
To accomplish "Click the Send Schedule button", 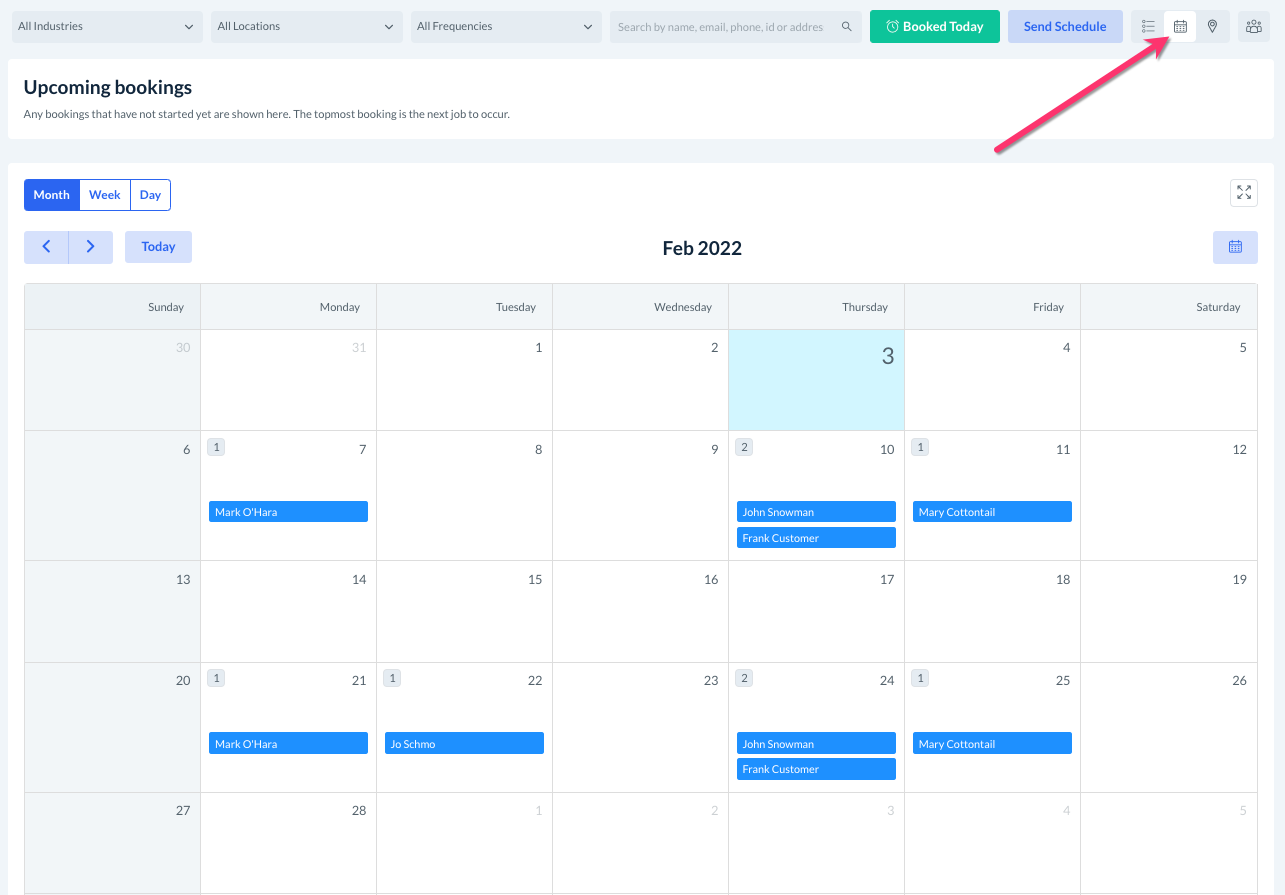I will click(1065, 27).
